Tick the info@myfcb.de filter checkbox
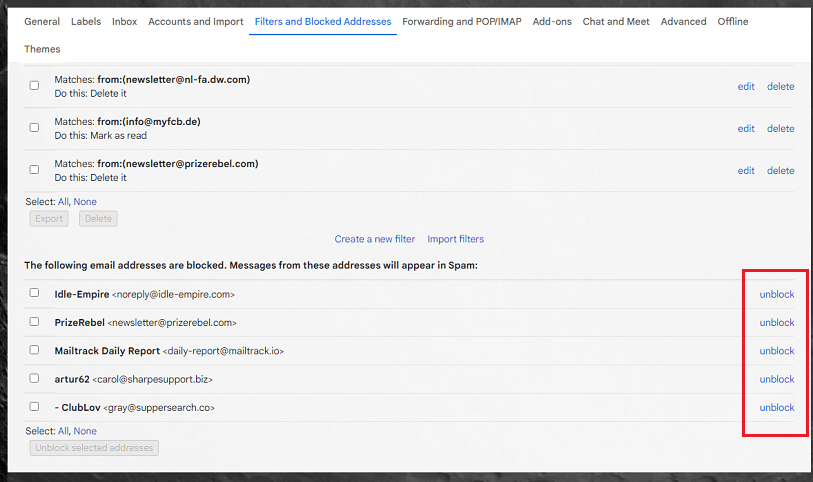The height and width of the screenshot is (482, 813). (34, 127)
